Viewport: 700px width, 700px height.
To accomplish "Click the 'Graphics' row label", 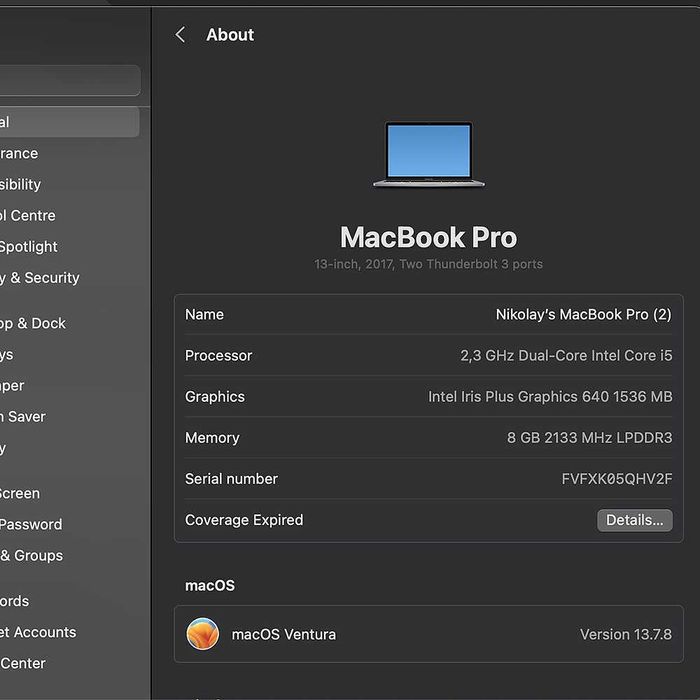I will coord(215,397).
